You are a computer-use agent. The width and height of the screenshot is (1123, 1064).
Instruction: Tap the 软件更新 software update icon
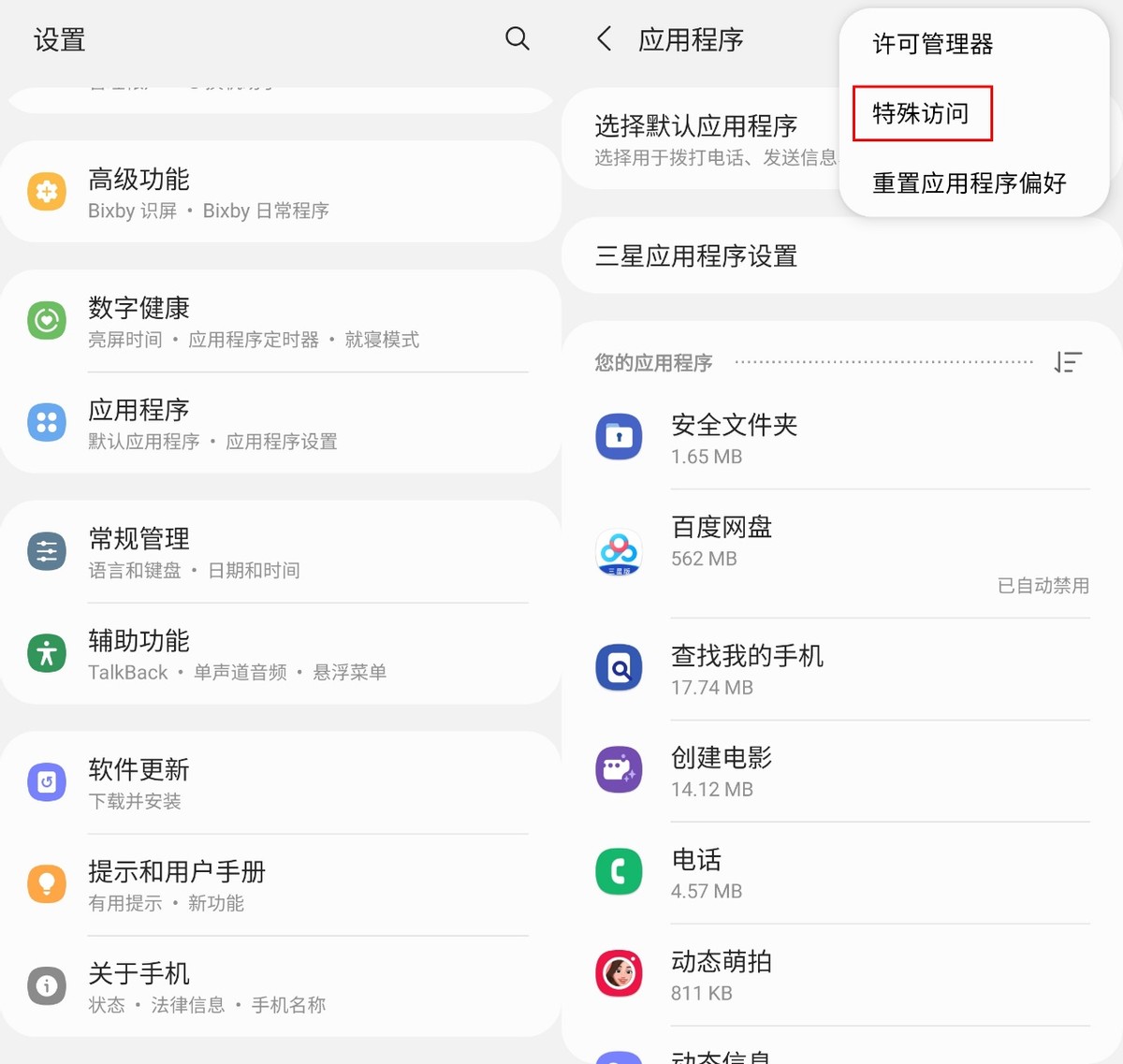[x=47, y=782]
